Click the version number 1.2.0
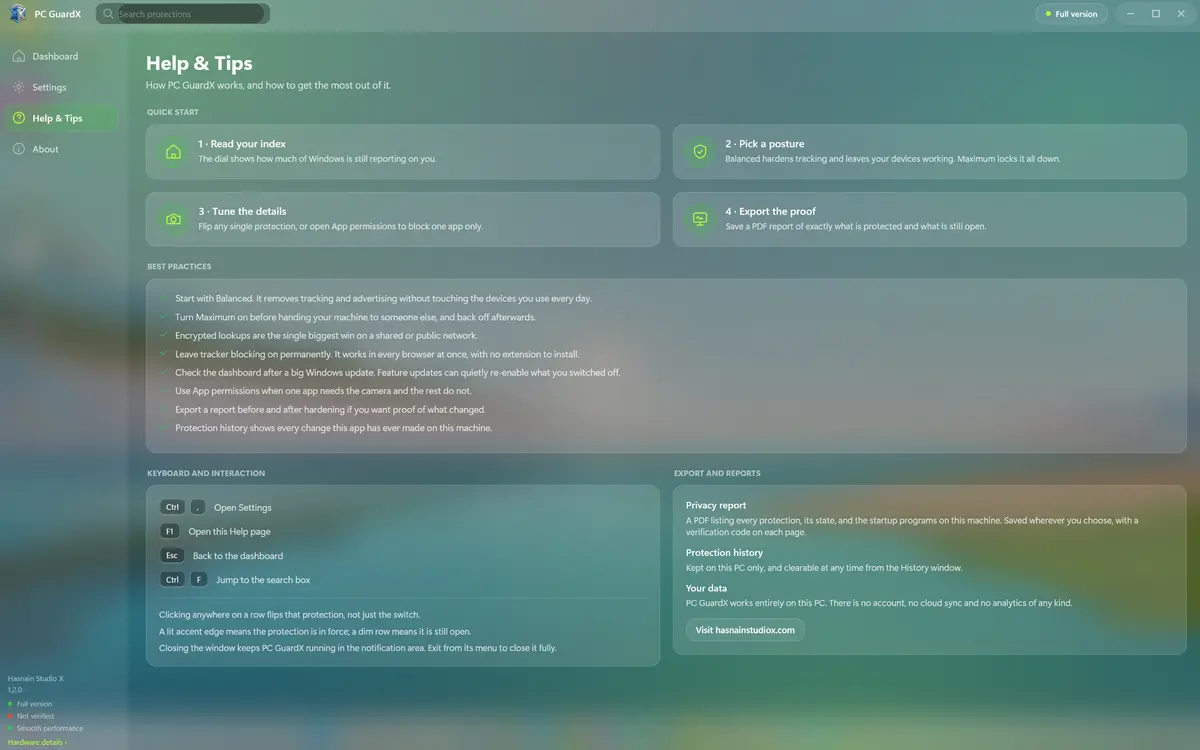Screen dimensions: 1200x750 pyautogui.click(x=15, y=690)
